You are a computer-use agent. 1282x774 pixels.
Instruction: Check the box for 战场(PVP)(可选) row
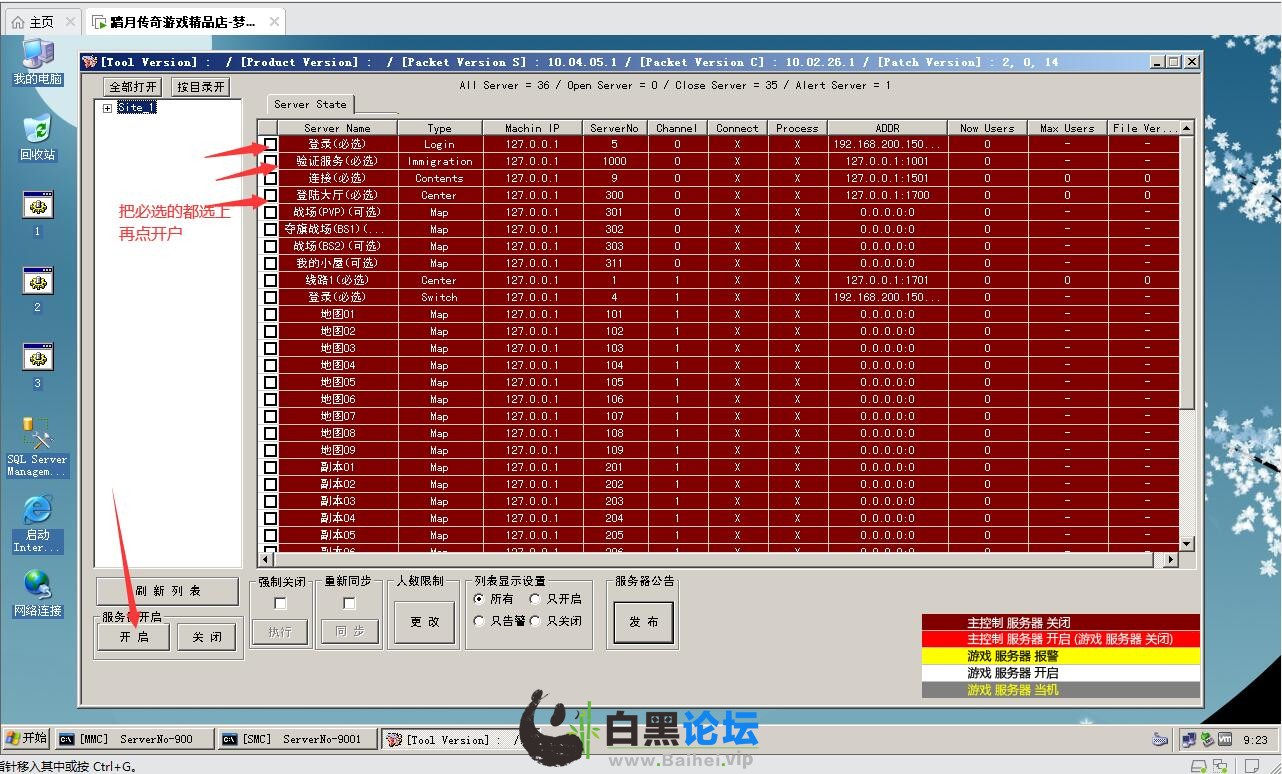[270, 212]
